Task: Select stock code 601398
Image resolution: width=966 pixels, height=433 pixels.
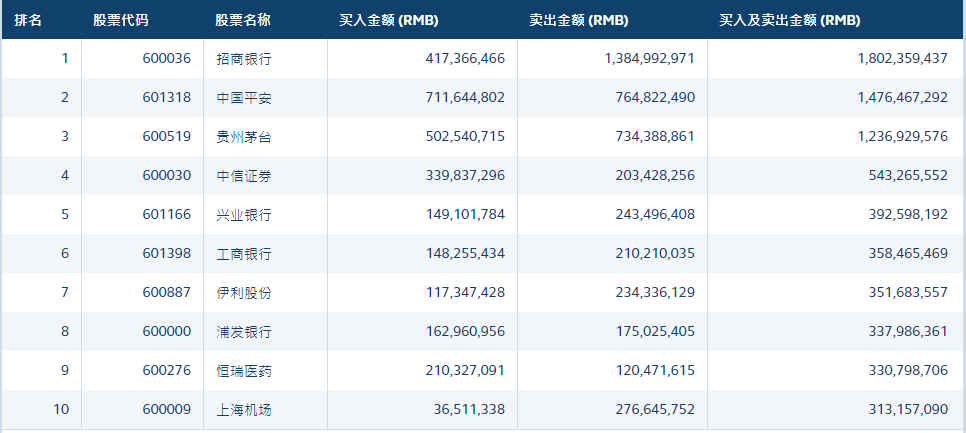Action: tap(167, 253)
